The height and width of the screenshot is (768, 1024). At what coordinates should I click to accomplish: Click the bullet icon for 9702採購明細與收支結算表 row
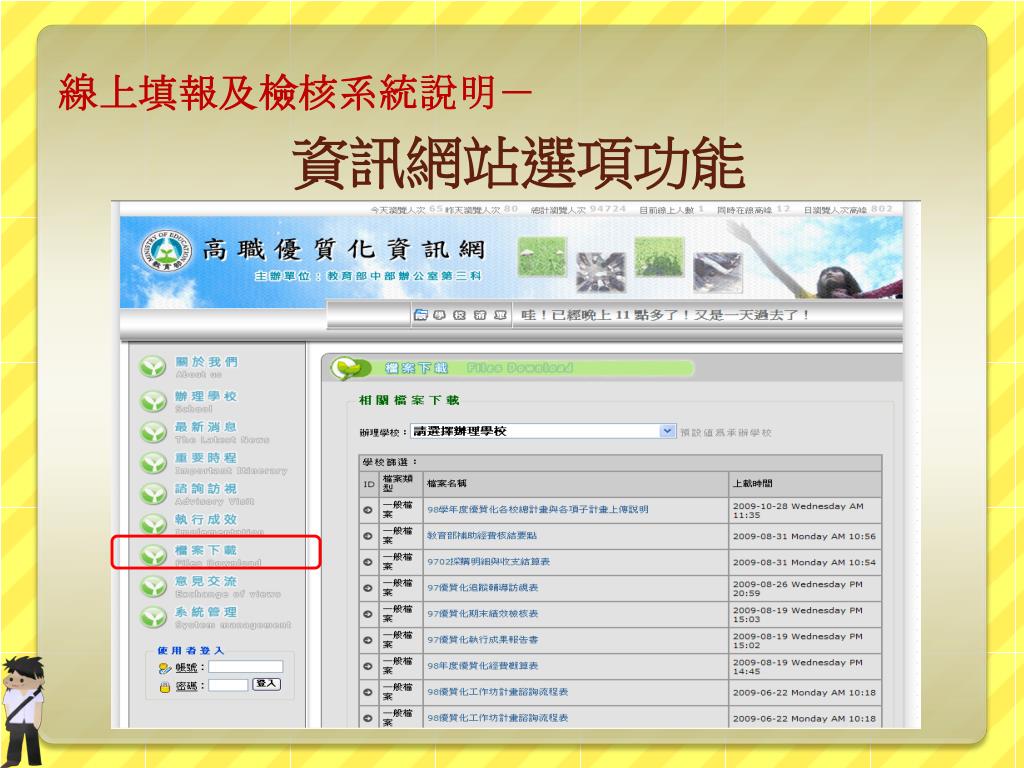point(368,562)
